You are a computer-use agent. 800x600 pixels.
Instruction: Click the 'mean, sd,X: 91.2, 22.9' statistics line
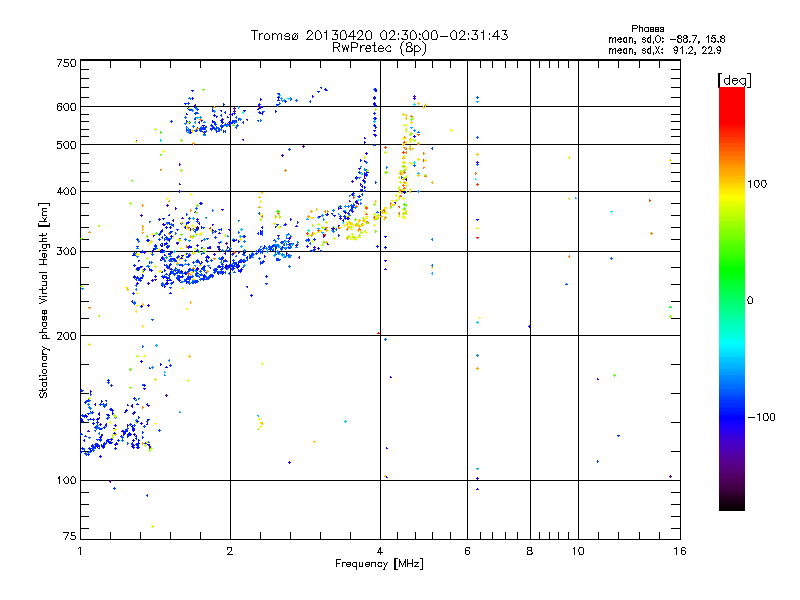664,50
